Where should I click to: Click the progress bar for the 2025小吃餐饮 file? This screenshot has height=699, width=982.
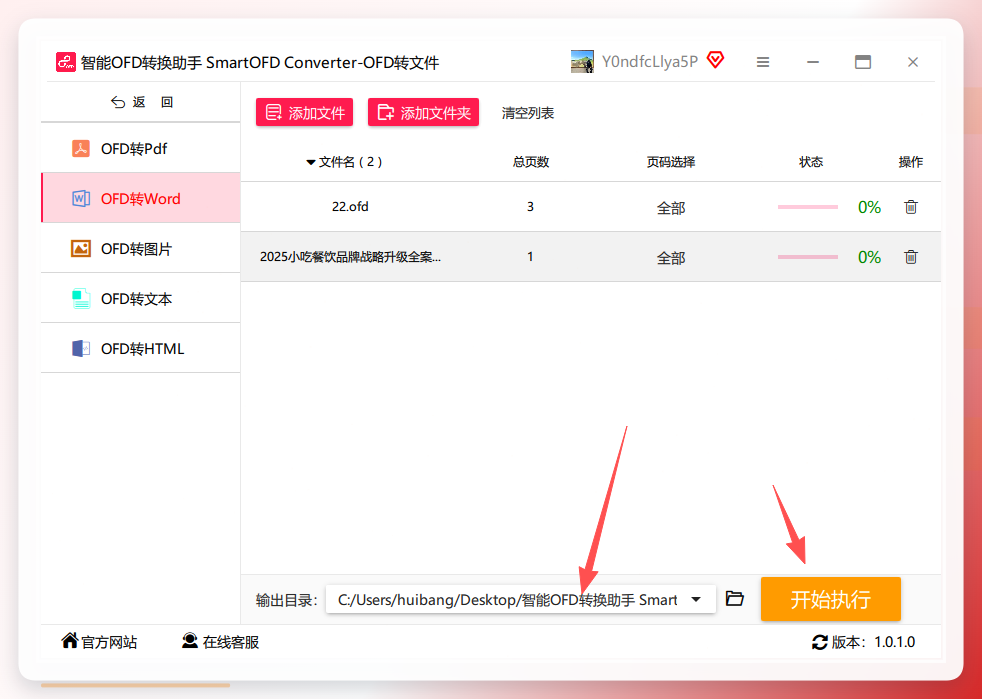(x=808, y=257)
